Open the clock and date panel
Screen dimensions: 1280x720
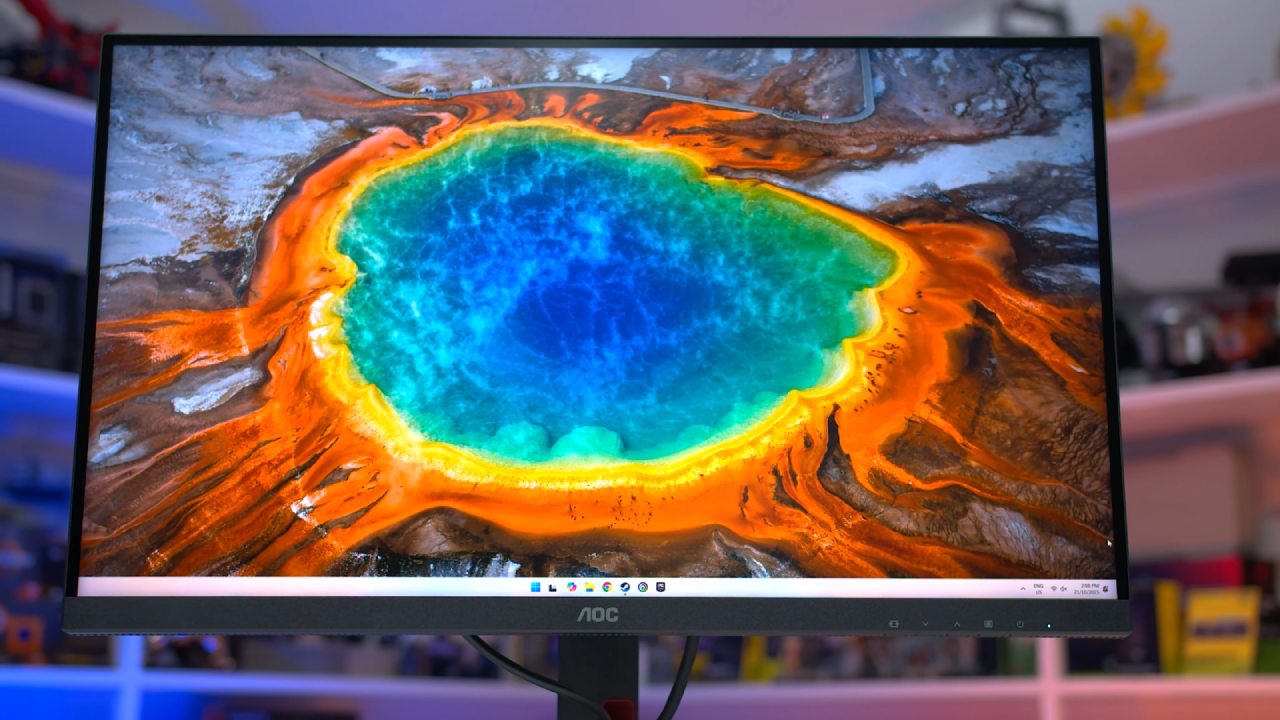pyautogui.click(x=1086, y=589)
